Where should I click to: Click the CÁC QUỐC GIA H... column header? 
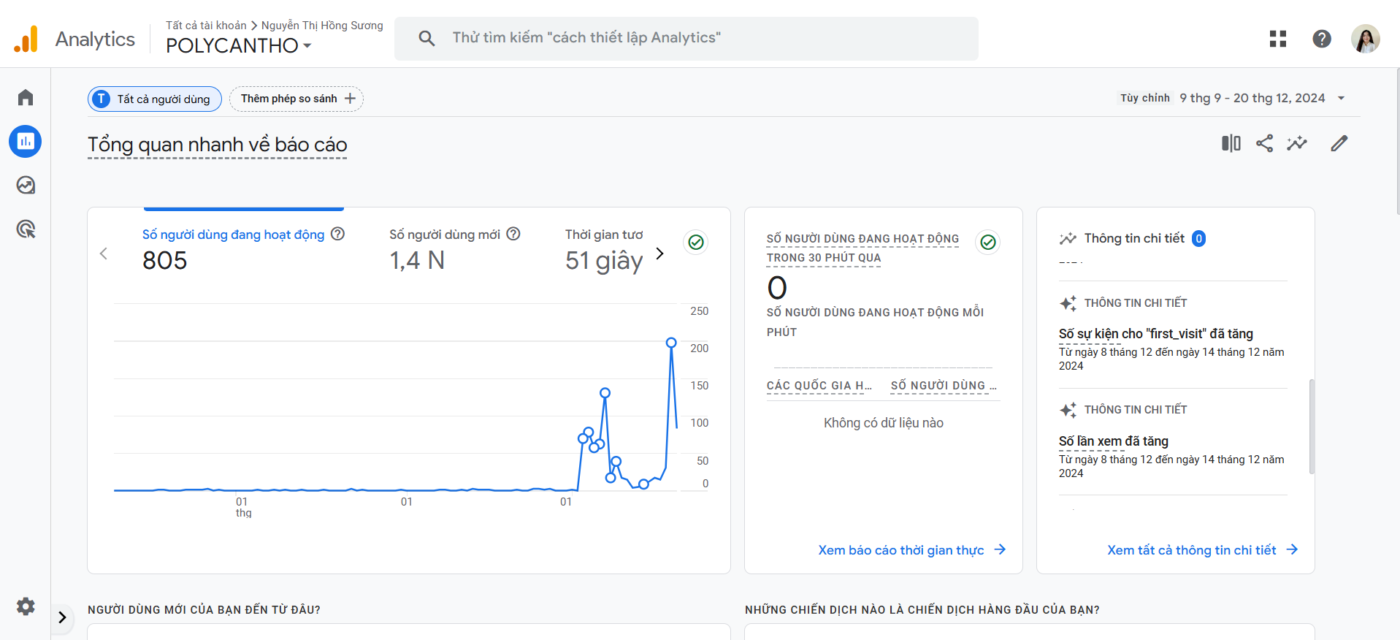pos(820,386)
